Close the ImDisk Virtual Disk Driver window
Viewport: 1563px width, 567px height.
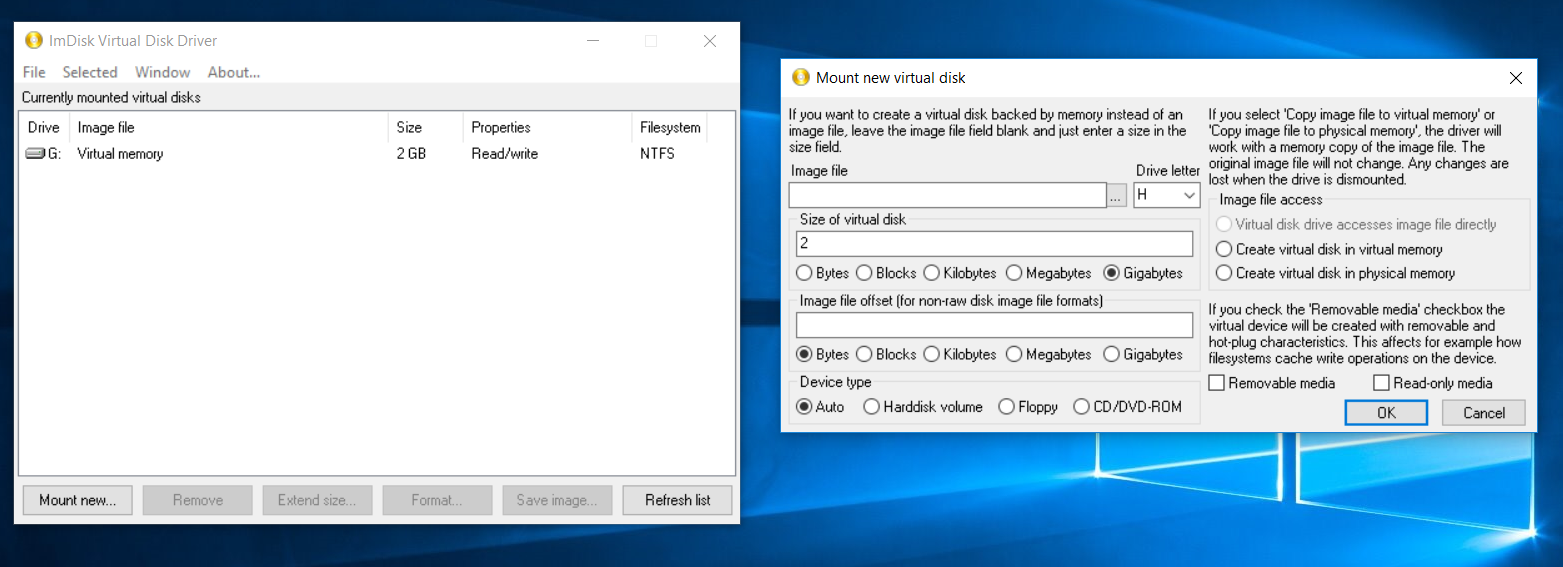(x=710, y=41)
